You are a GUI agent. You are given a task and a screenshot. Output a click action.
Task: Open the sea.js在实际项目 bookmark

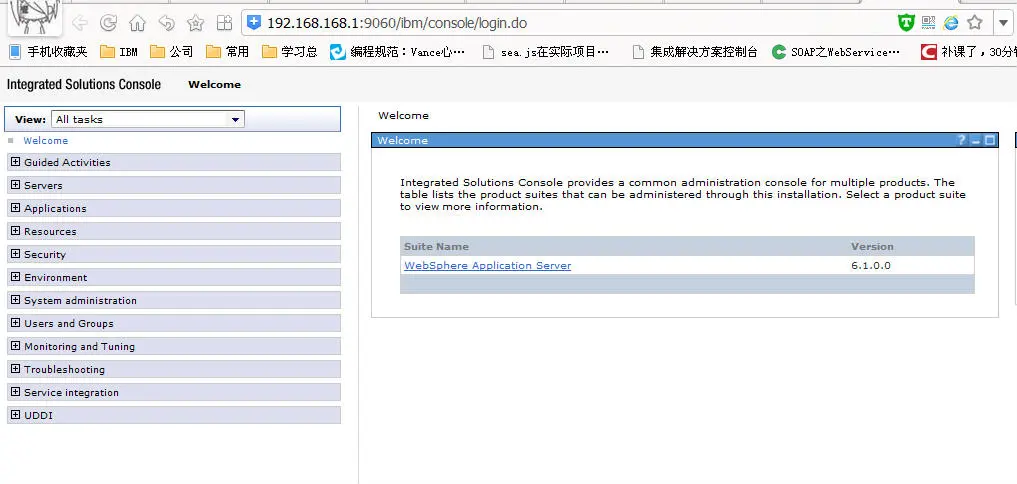pos(545,52)
